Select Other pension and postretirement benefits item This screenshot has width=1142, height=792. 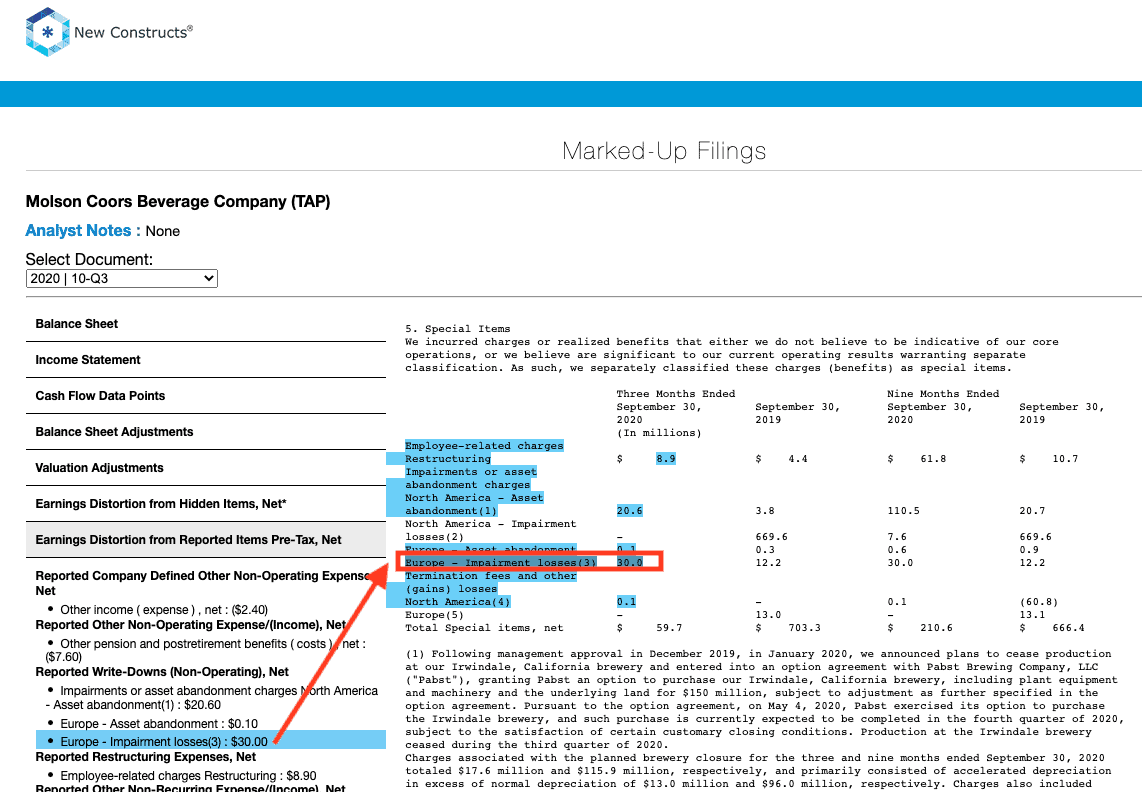pos(207,651)
